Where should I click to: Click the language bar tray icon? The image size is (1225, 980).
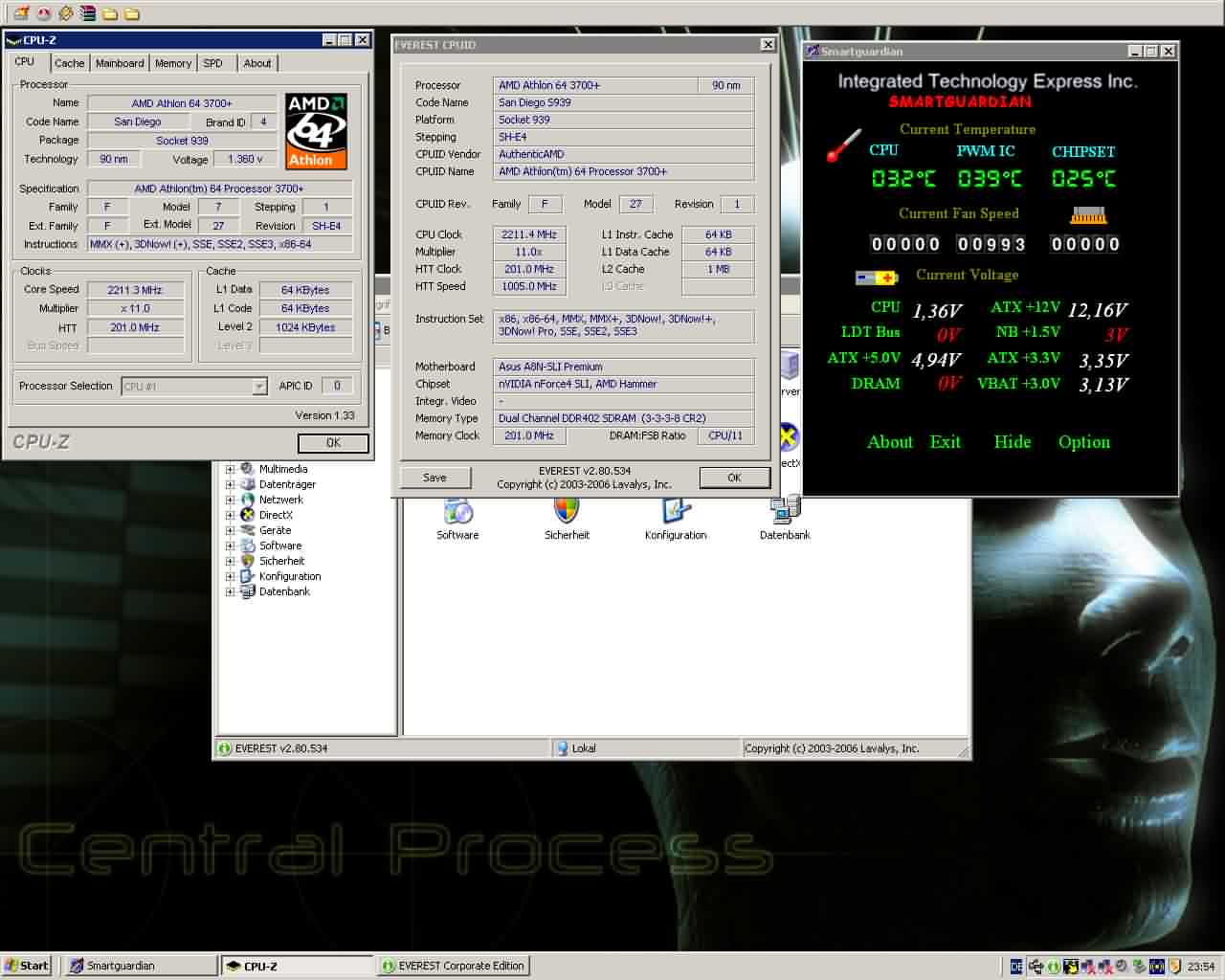(1016, 967)
